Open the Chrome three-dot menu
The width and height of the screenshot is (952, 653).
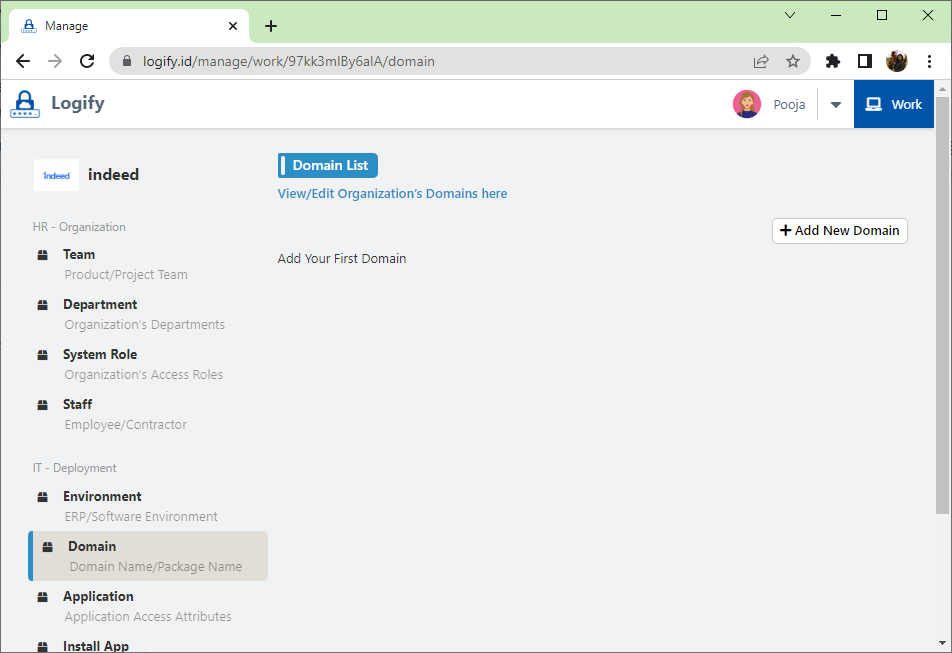(929, 61)
